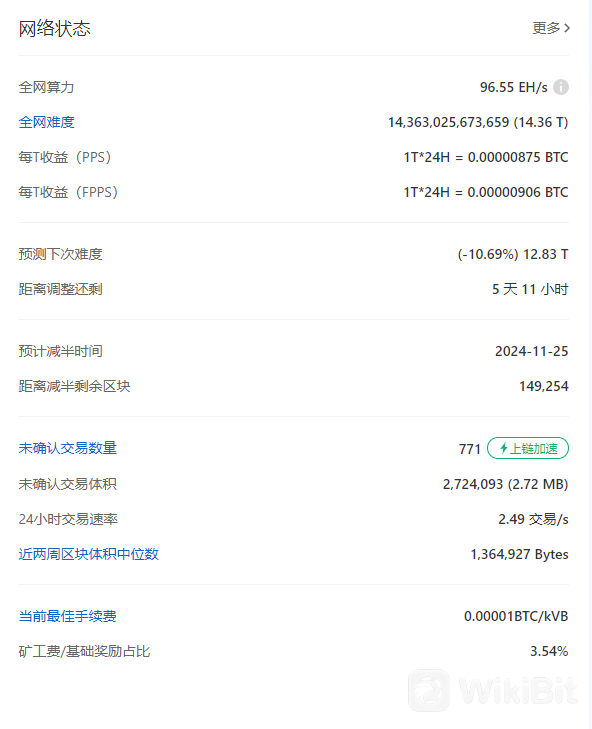Viewport: 592px width, 729px height.
Task: Open the 未确认交易数量 link
Action: coord(67,448)
